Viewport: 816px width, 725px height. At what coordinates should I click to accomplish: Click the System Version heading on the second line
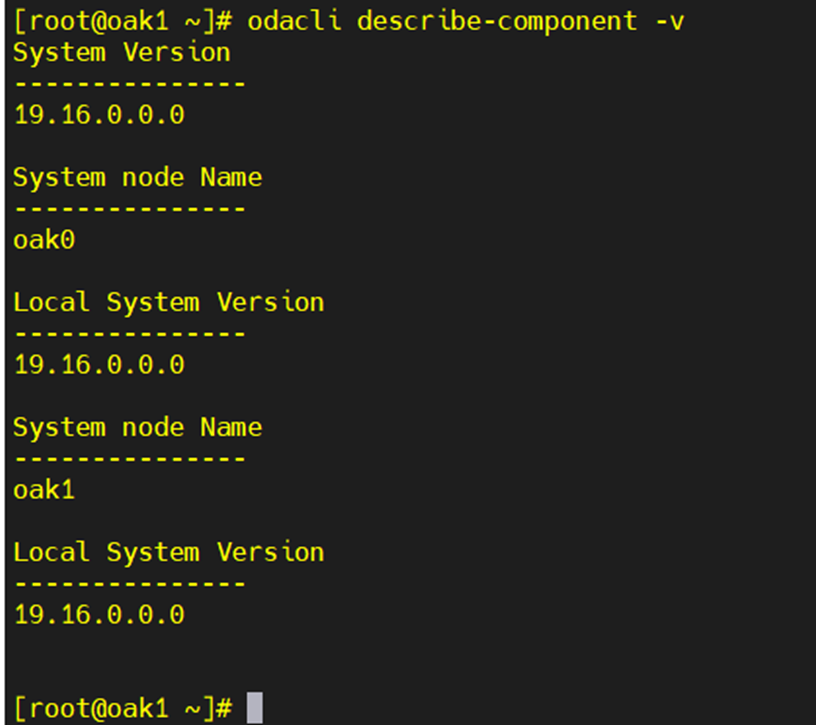coord(121,52)
